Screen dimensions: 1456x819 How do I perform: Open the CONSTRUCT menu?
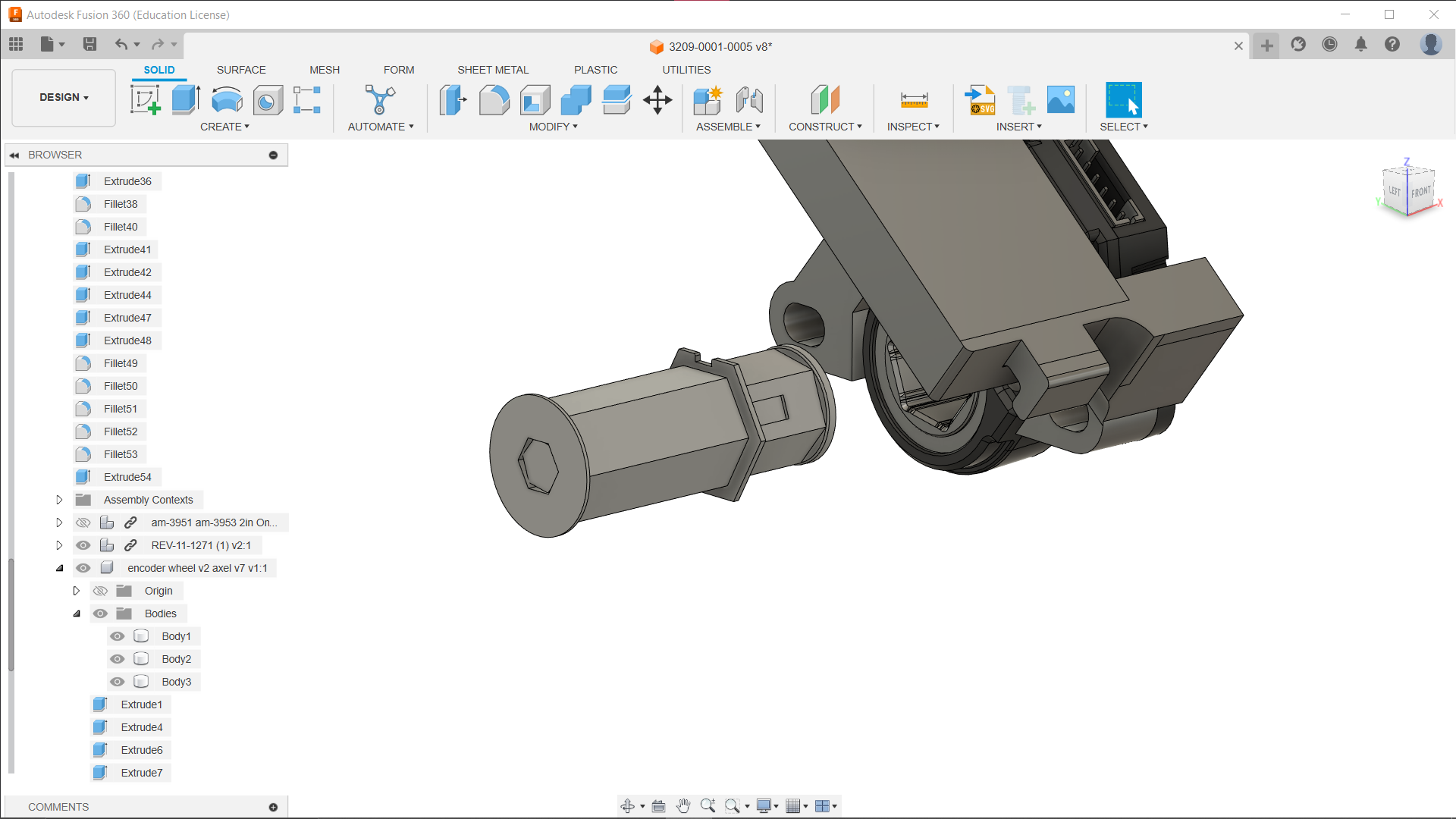825,127
